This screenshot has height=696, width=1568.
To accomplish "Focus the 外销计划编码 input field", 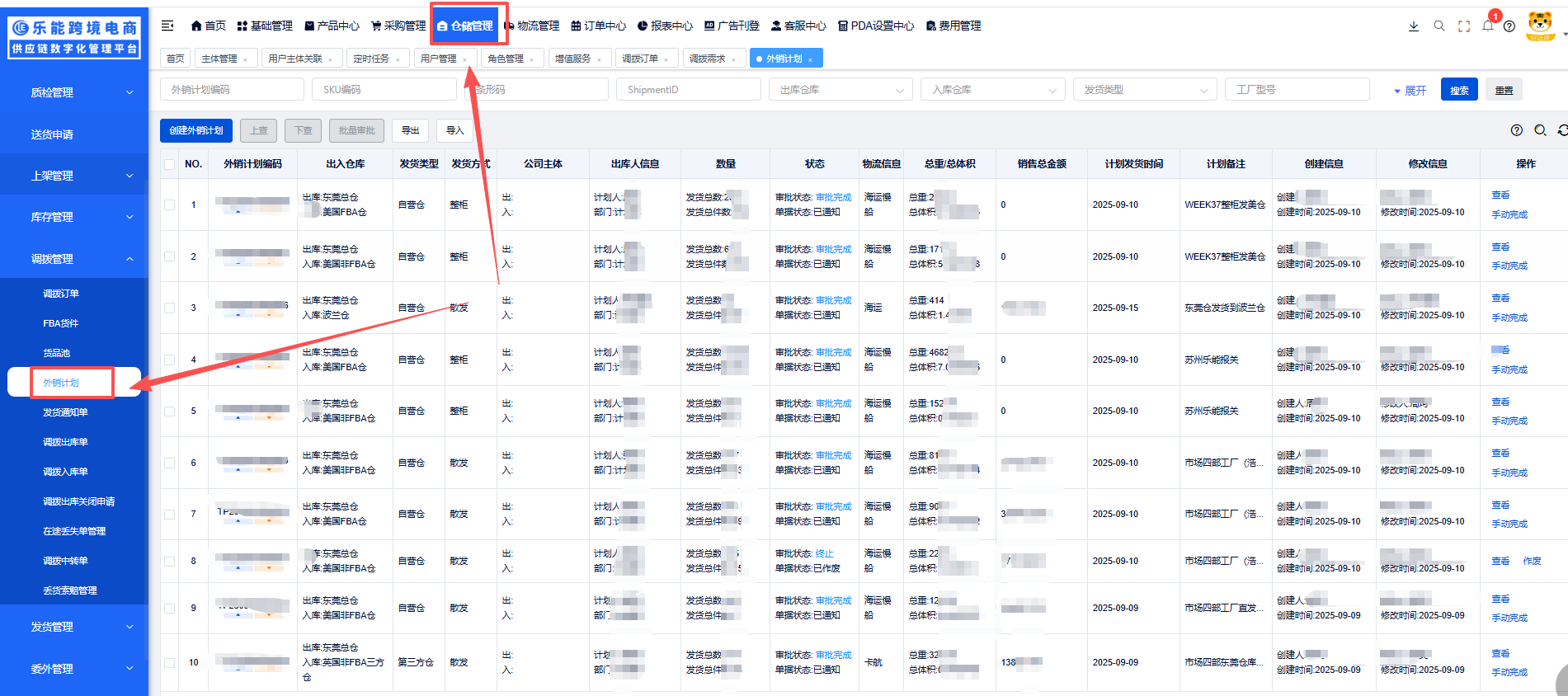I will pyautogui.click(x=232, y=89).
